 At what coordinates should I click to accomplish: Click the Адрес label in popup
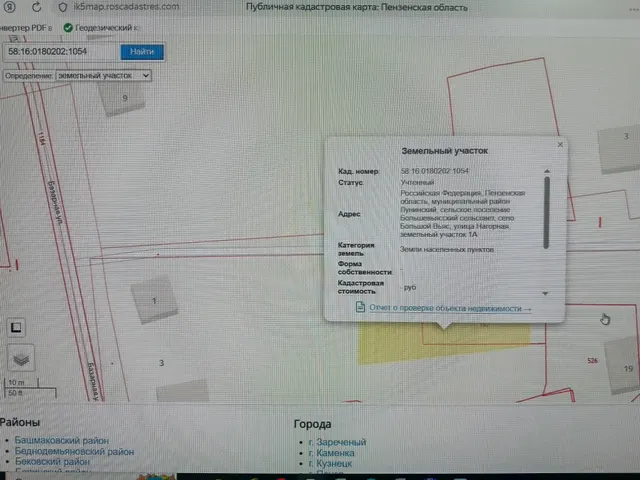coord(349,214)
